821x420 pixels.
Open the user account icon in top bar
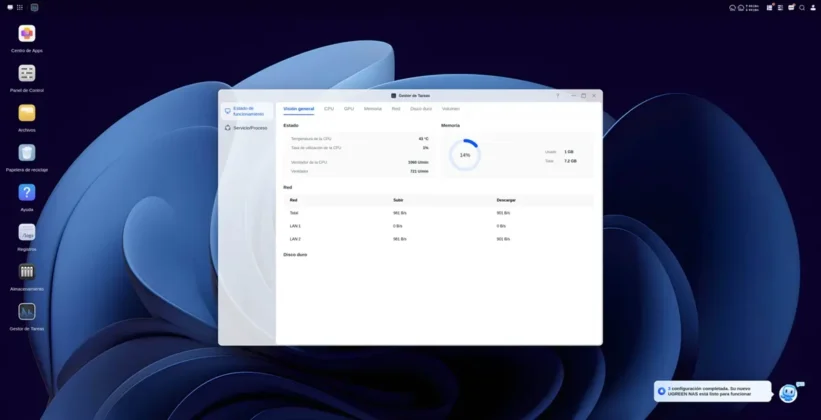[x=812, y=8]
